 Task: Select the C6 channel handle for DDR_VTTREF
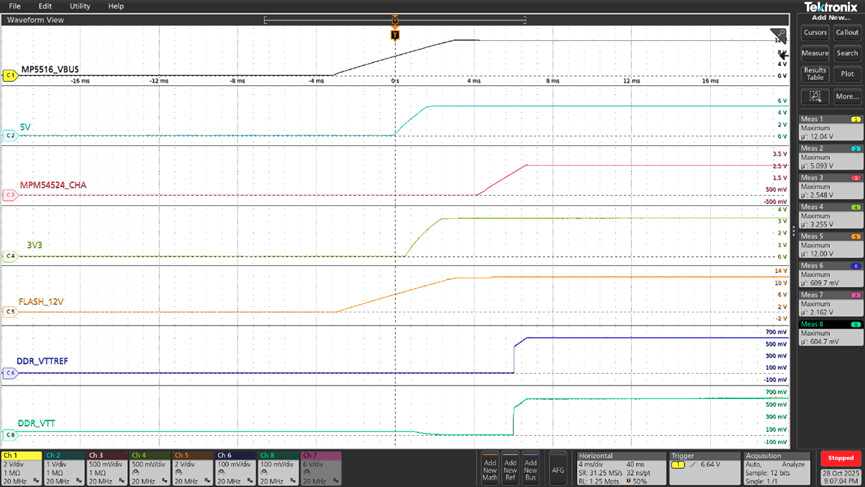[x=10, y=373]
